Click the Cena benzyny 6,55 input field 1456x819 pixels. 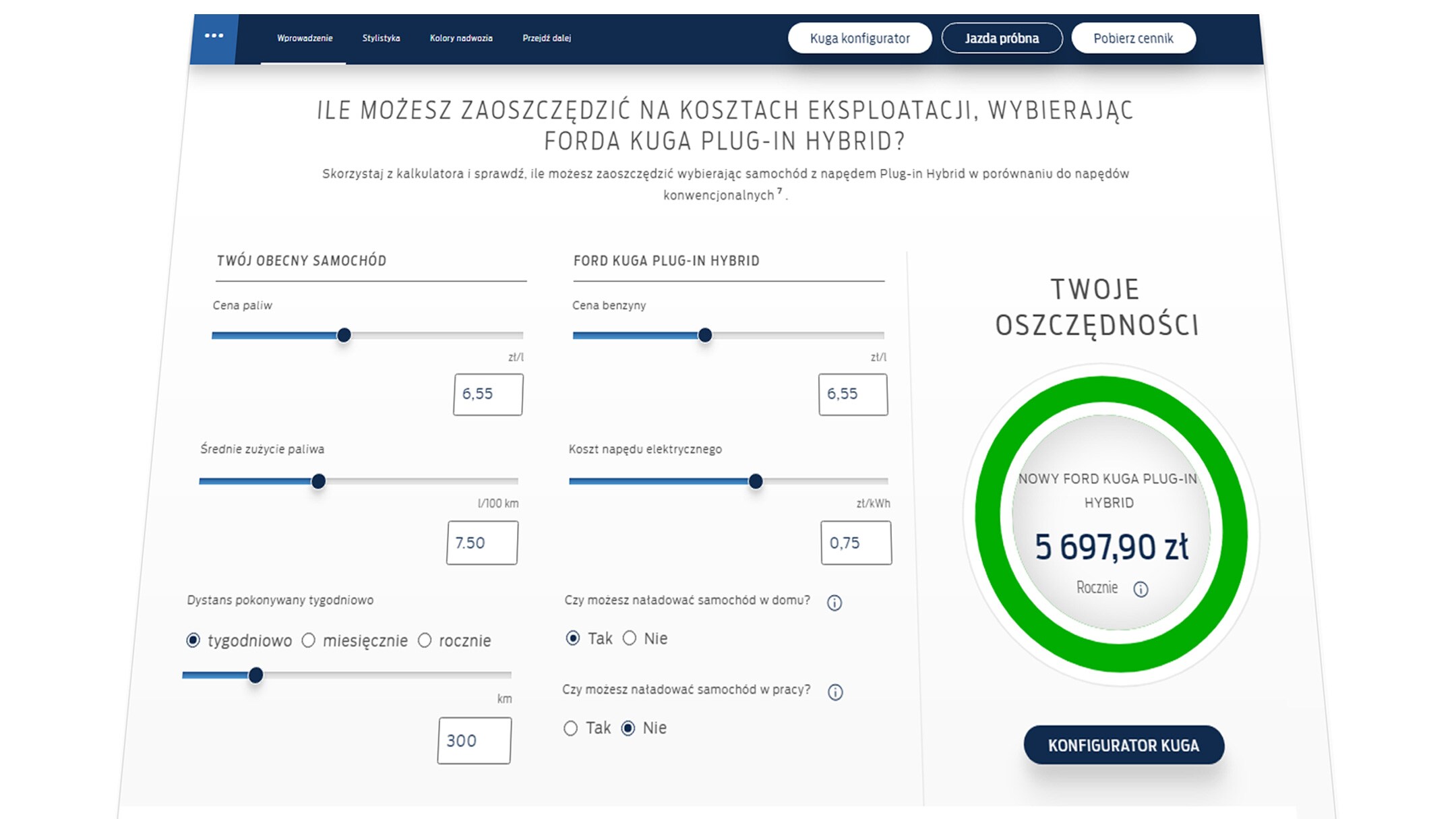(853, 394)
